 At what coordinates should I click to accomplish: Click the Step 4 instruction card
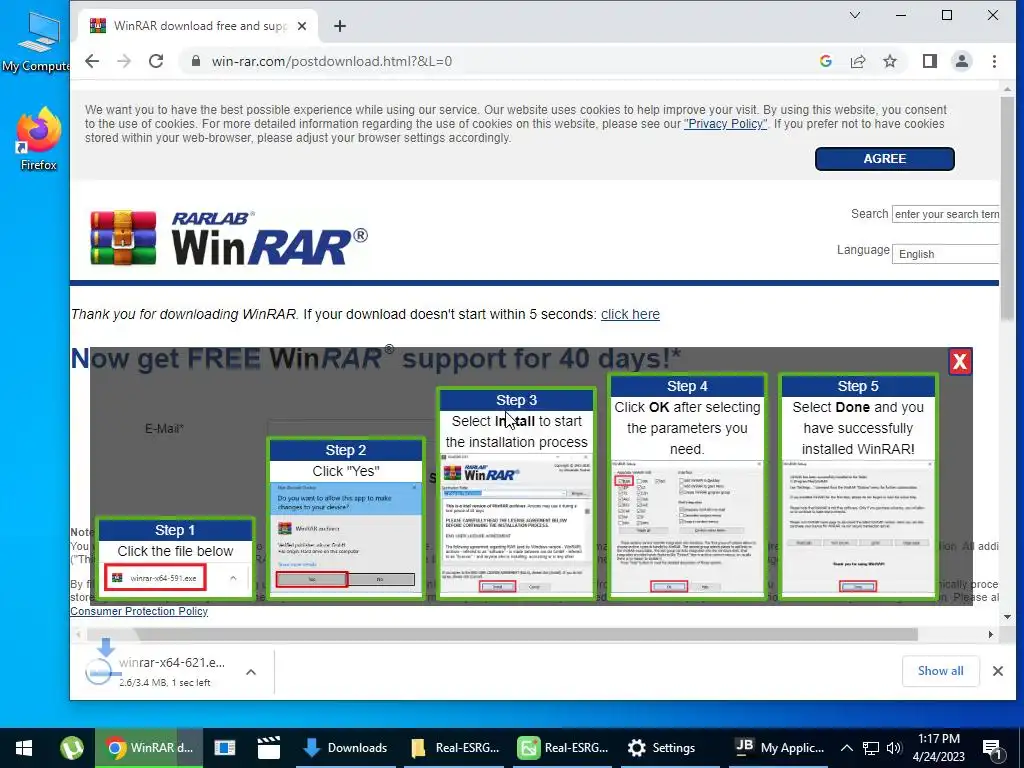(687, 486)
